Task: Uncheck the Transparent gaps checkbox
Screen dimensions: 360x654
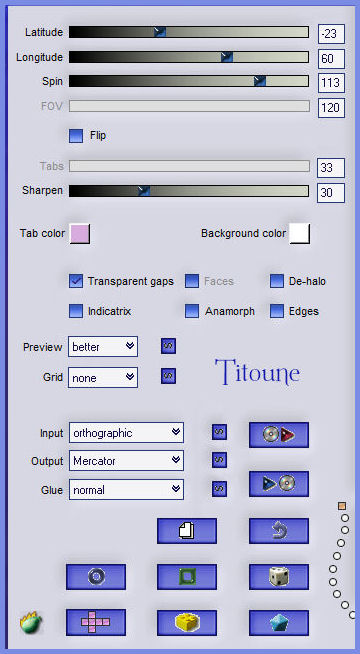Action: [x=76, y=281]
